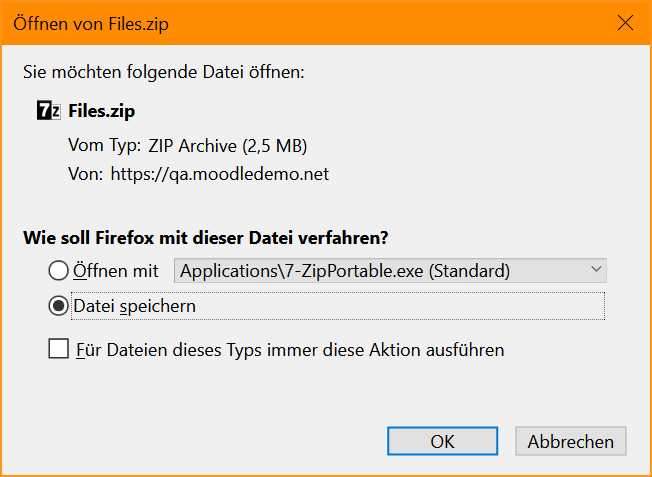Click the 7z file type icon
This screenshot has width=652, height=477.
(49, 111)
